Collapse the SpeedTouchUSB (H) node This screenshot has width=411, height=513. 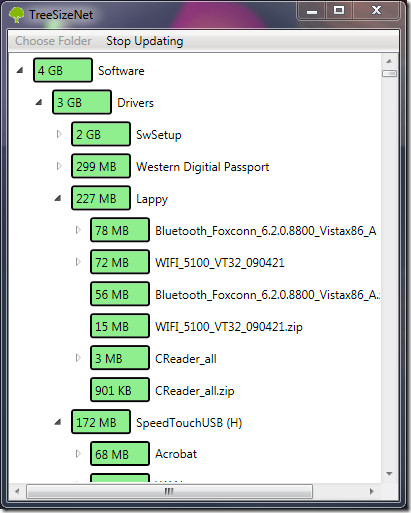tap(58, 422)
